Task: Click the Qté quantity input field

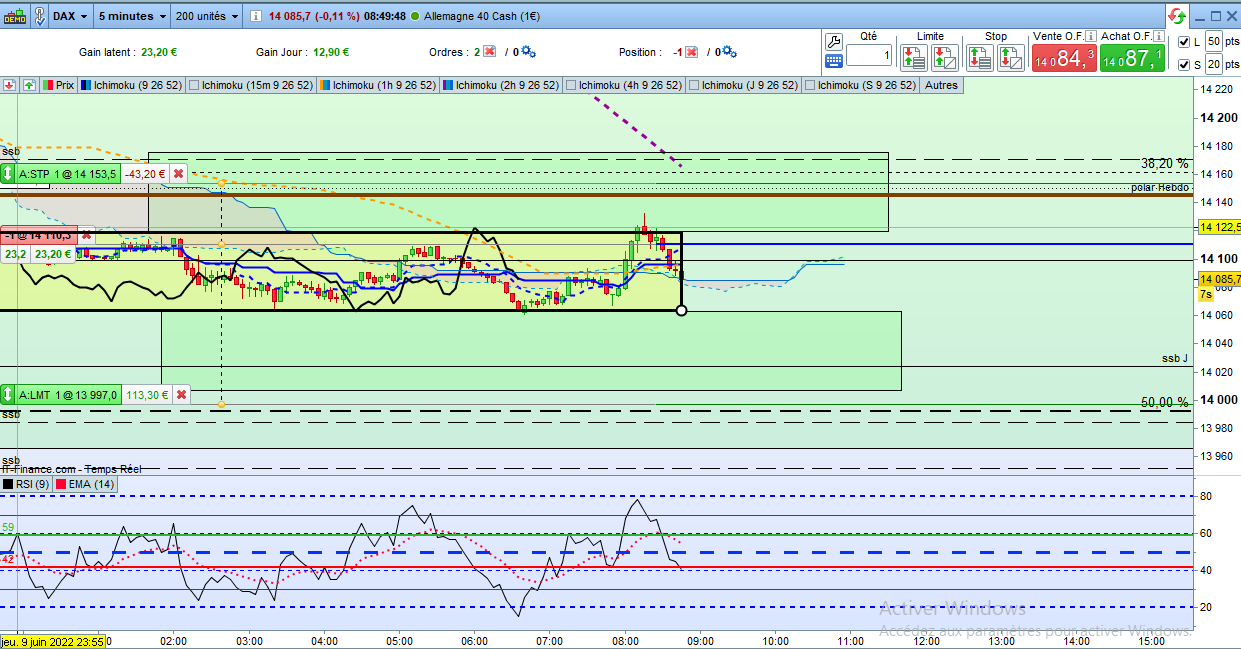Action: point(868,57)
